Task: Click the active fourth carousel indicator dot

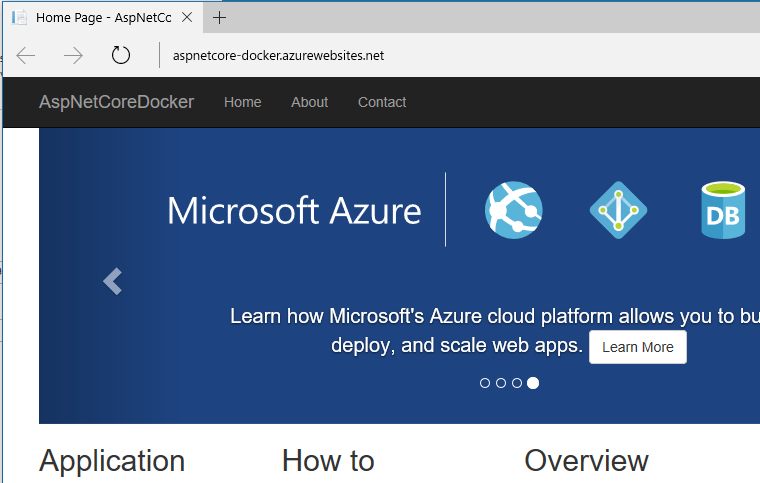Action: [x=533, y=383]
